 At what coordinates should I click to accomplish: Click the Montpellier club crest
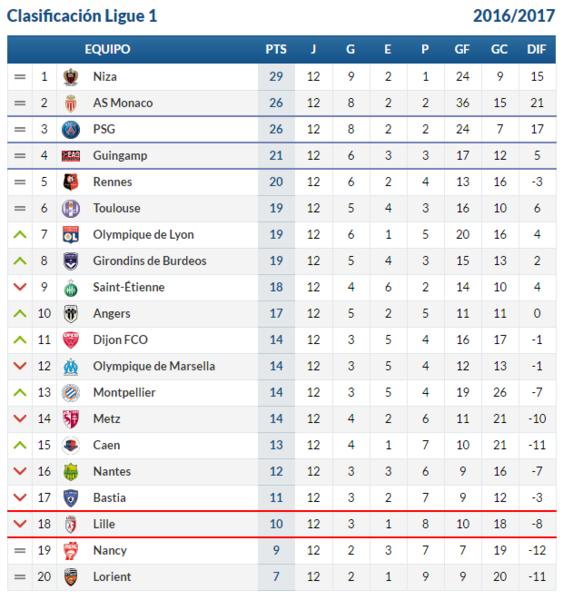pos(71,393)
